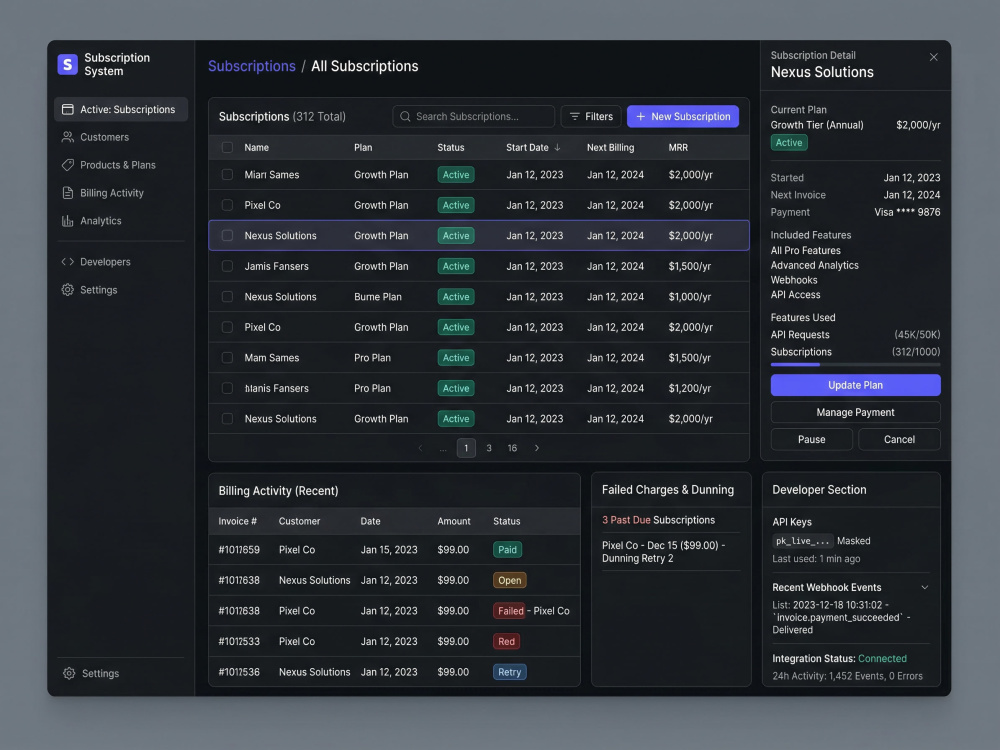Toggle the select-all checkbox in table header
Screen dimensions: 1000x750
[227, 147]
